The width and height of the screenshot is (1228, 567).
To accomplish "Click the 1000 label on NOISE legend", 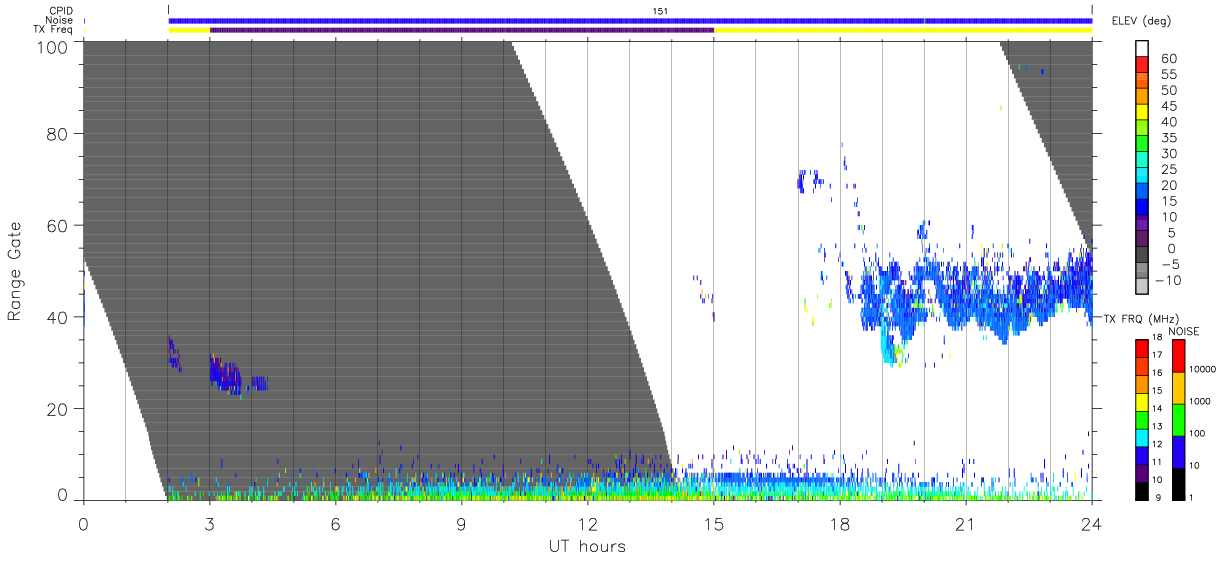I will [1201, 402].
